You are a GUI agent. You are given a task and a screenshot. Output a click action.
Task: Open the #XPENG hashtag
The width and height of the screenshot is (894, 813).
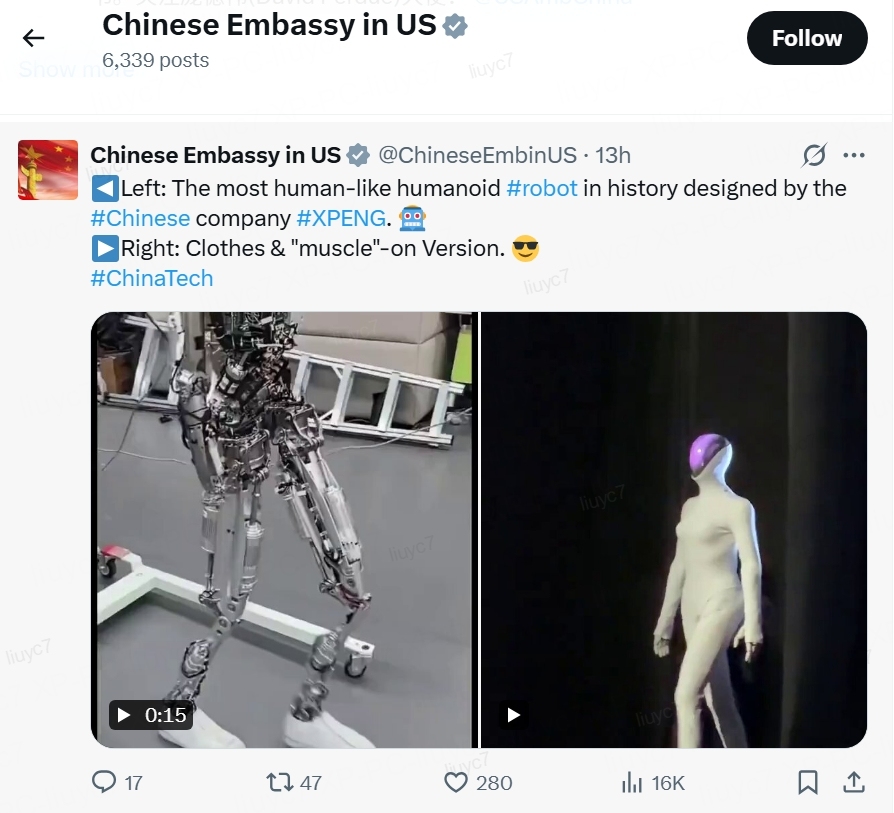pyautogui.click(x=342, y=218)
